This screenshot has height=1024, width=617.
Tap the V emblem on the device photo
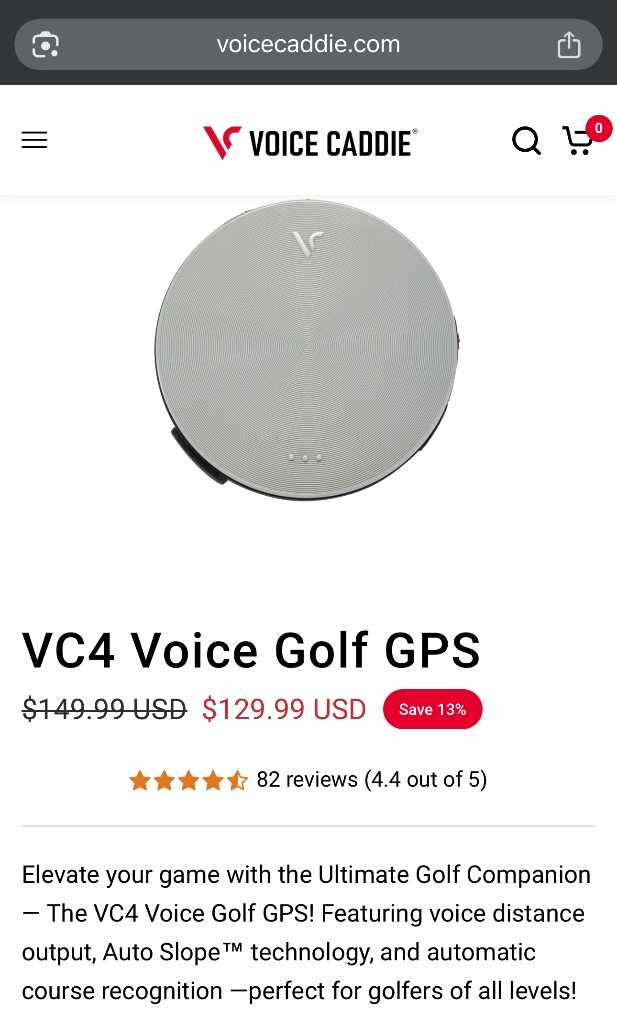pyautogui.click(x=307, y=243)
